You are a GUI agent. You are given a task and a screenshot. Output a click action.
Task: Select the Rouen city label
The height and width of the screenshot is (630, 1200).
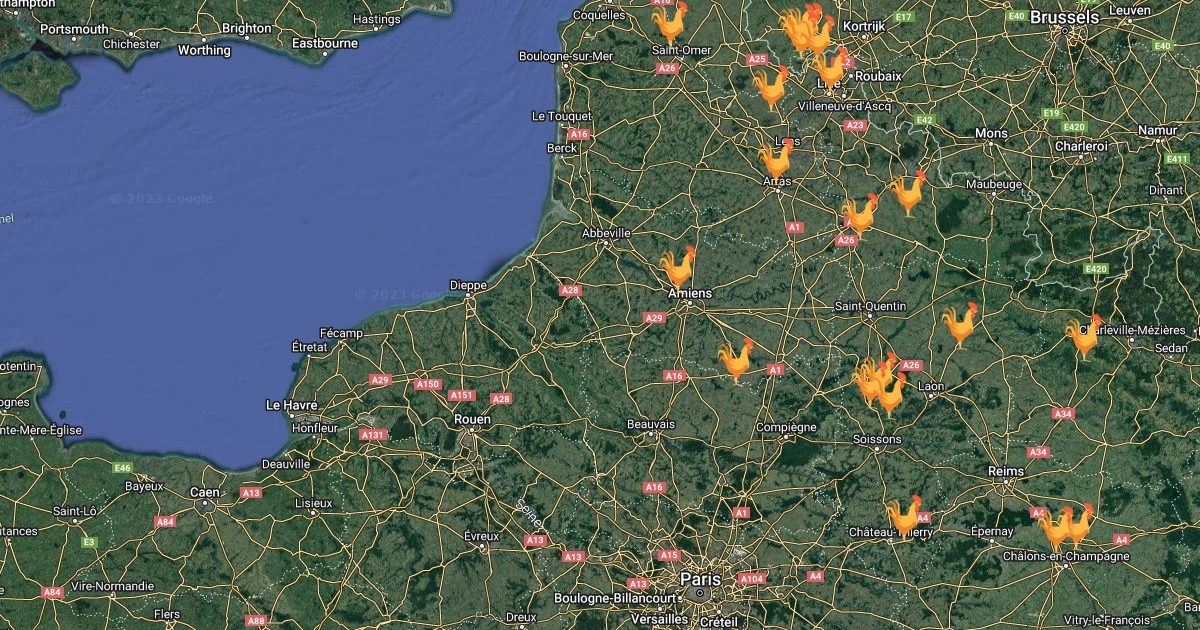click(472, 419)
